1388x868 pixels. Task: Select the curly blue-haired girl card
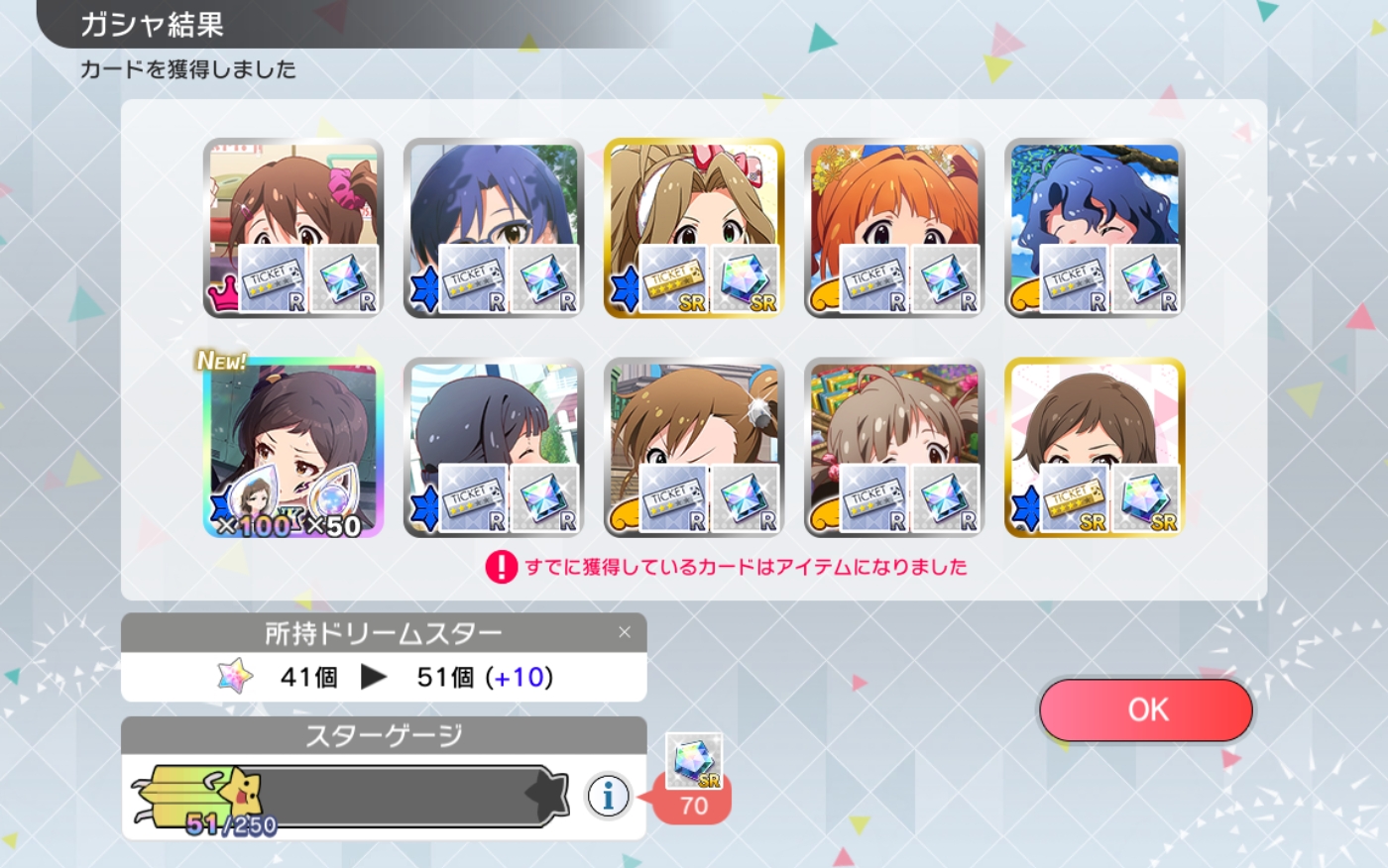point(1095,228)
